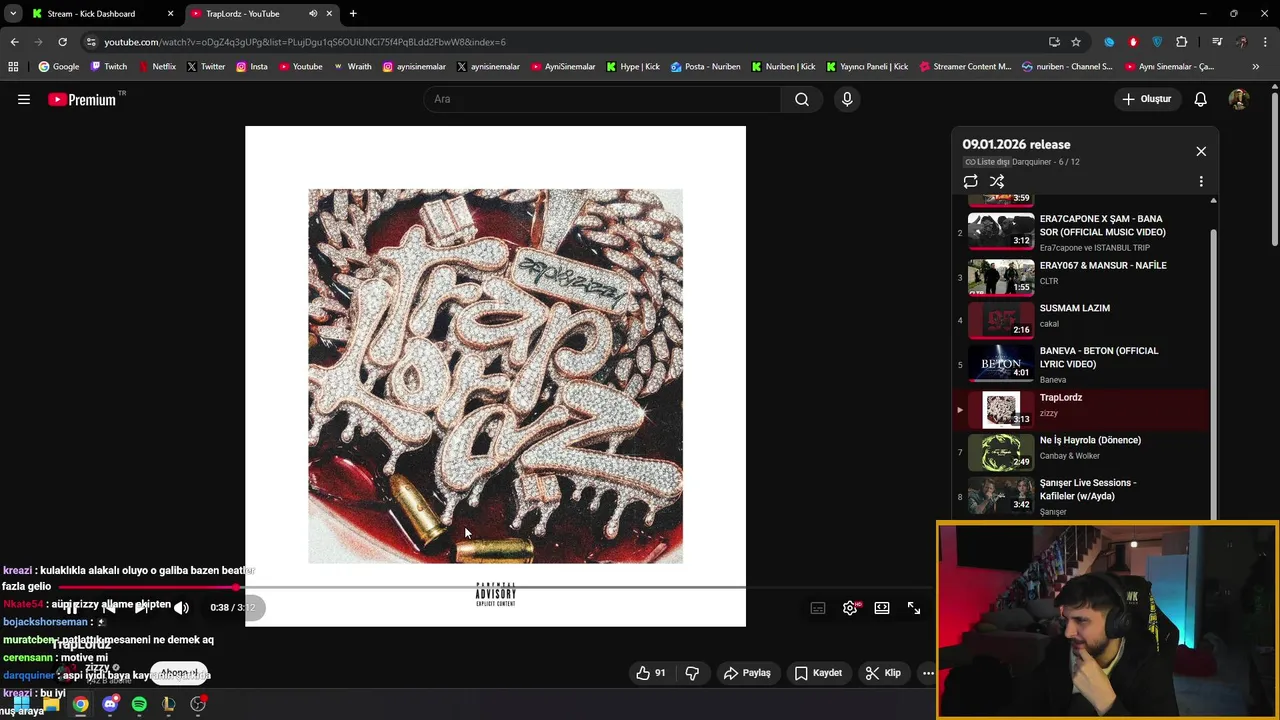Click the Oluştur create button
The width and height of the screenshot is (1280, 720).
pyautogui.click(x=1146, y=99)
